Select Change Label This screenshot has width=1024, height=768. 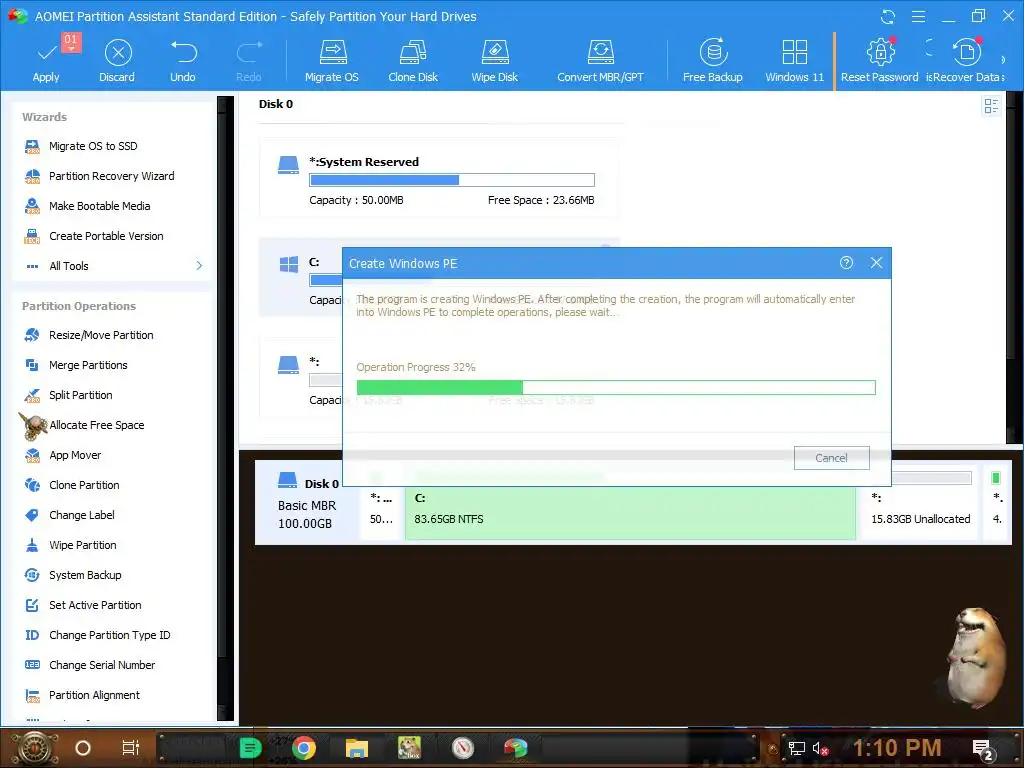coord(81,515)
